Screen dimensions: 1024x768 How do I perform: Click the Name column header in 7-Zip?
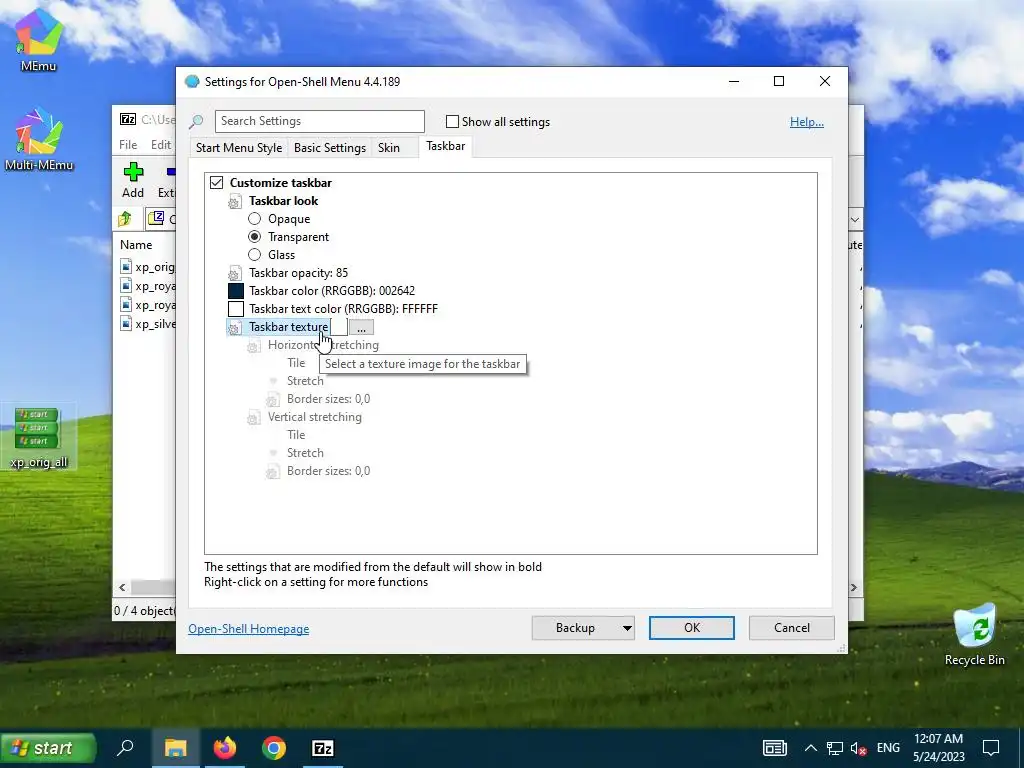(x=136, y=245)
